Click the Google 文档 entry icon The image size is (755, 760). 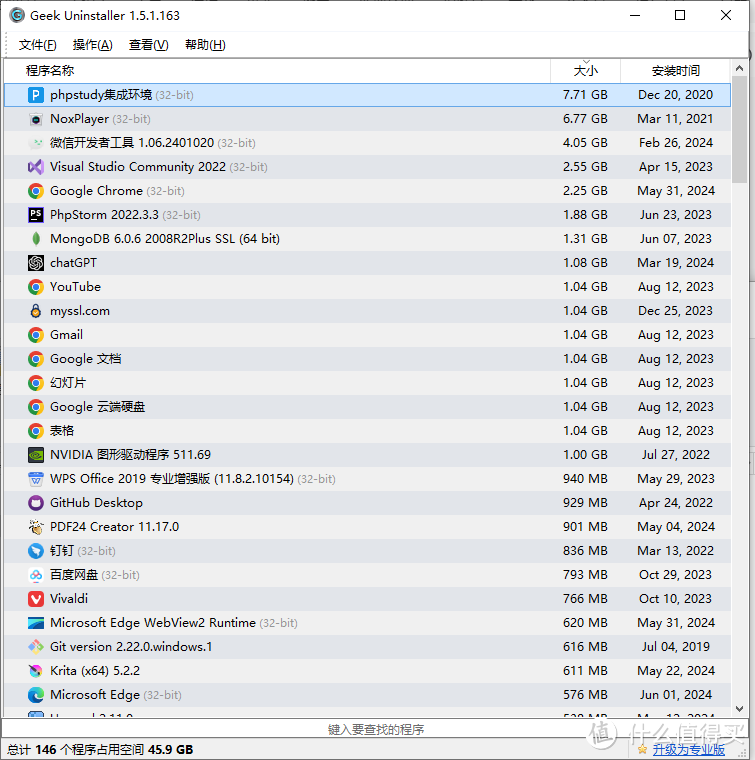[35, 359]
